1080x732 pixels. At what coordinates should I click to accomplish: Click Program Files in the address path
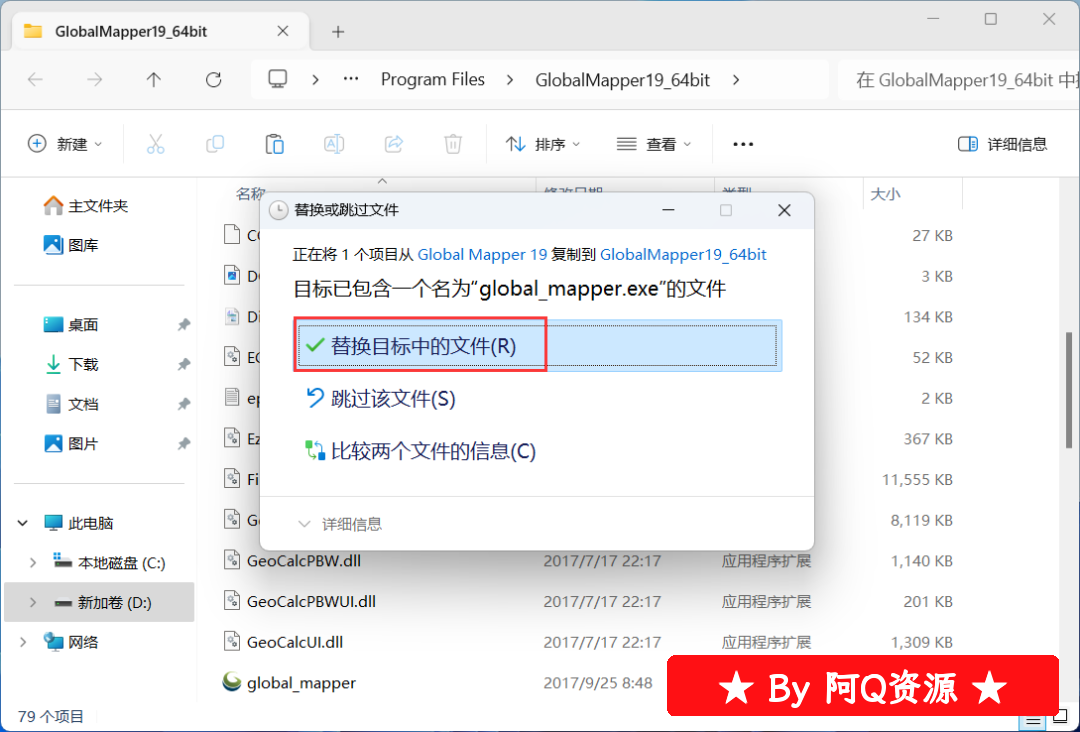[433, 80]
